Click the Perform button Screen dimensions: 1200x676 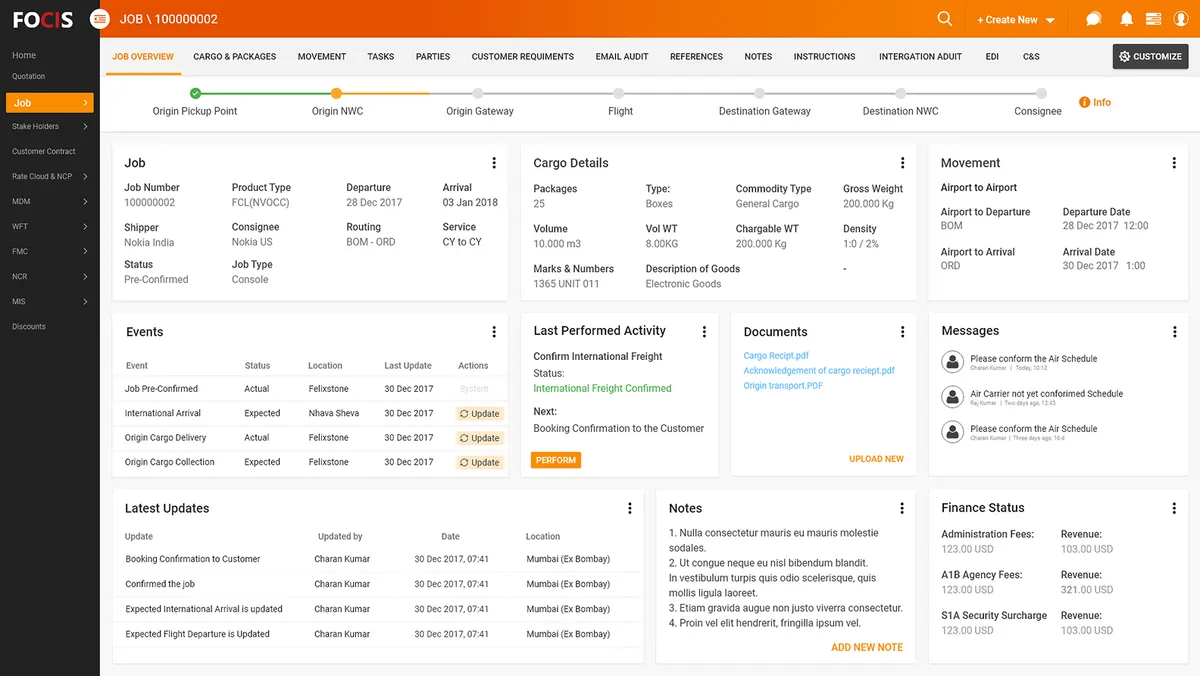pos(556,460)
